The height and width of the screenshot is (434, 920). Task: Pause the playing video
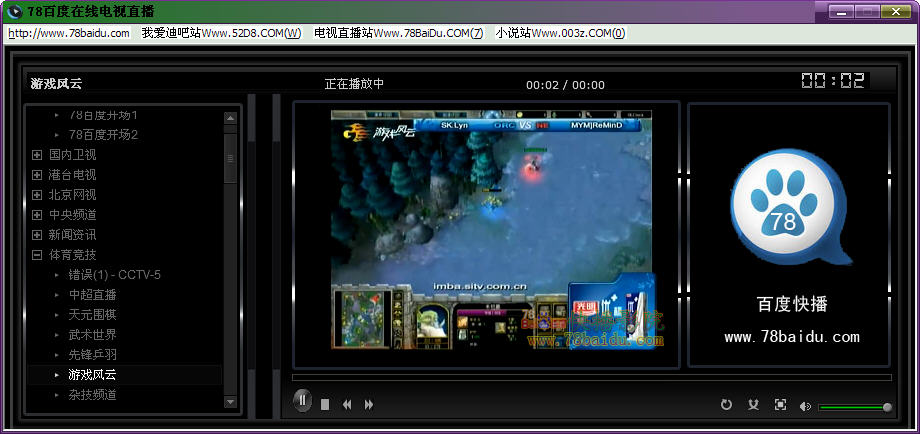[302, 401]
